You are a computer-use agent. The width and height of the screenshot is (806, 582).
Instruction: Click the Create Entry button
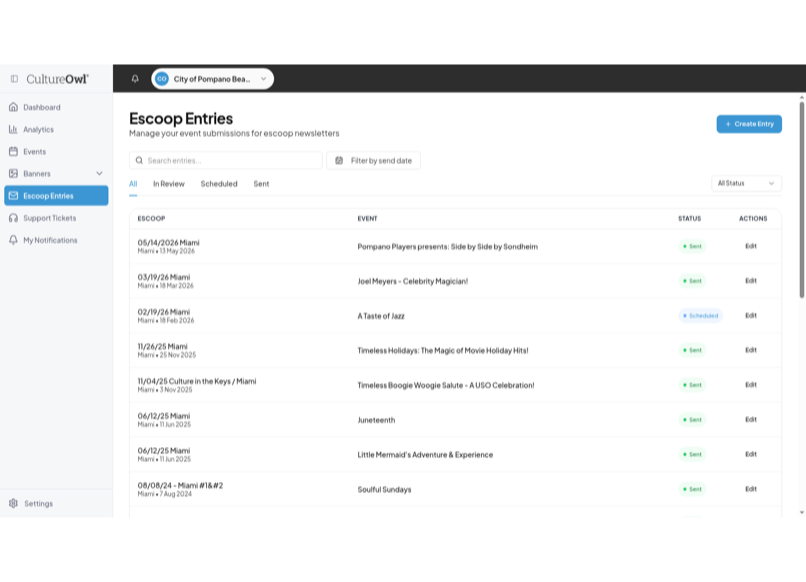[x=749, y=124]
